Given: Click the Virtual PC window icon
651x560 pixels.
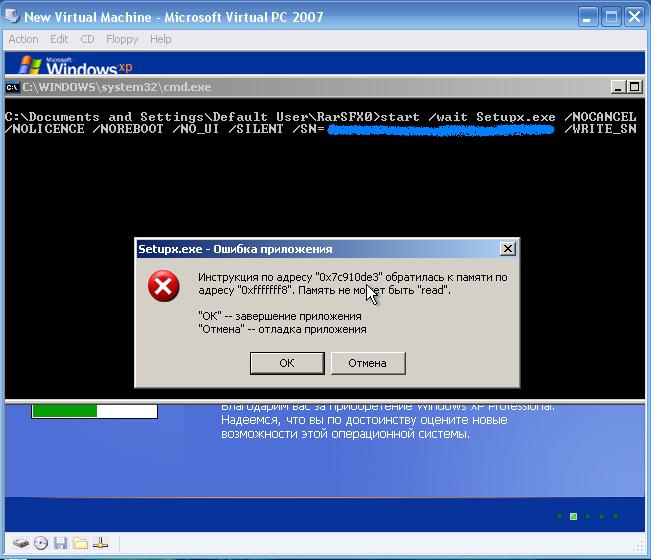Looking at the screenshot, I should 12,16.
